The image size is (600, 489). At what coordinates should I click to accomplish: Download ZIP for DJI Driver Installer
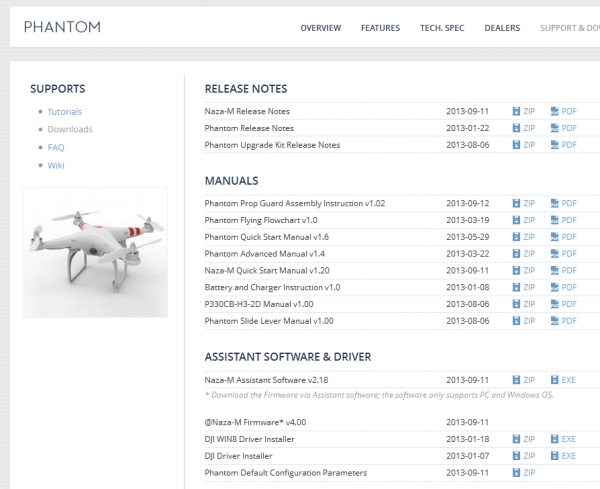tap(523, 456)
